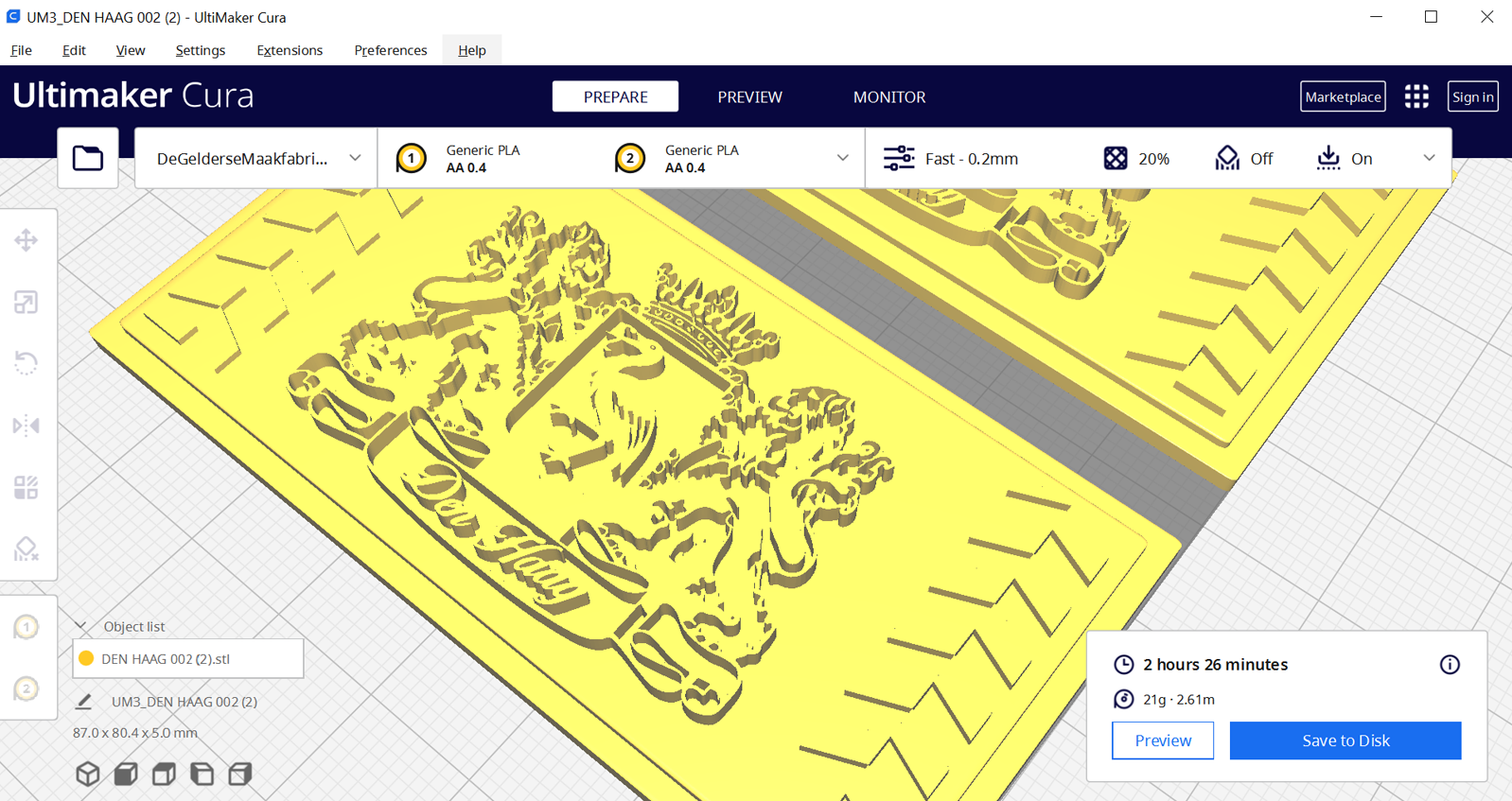Screen dimensions: 1512x801
Task: Click the 87.0 x 80.4 x 5.0 mm dimensions
Action: pyautogui.click(x=135, y=733)
